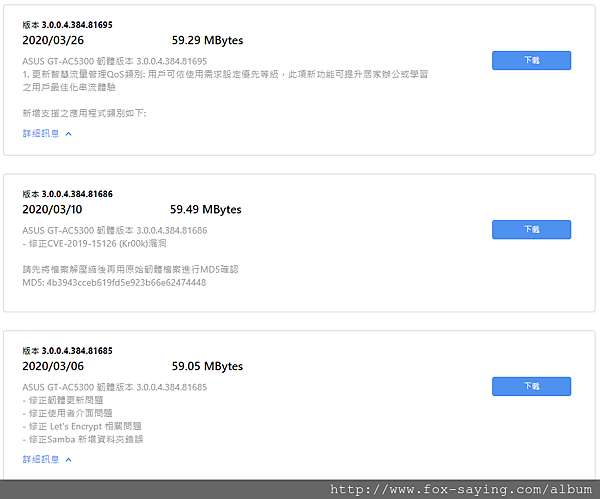Click the QoS category update note
This screenshot has width=600, height=499.
(225, 81)
